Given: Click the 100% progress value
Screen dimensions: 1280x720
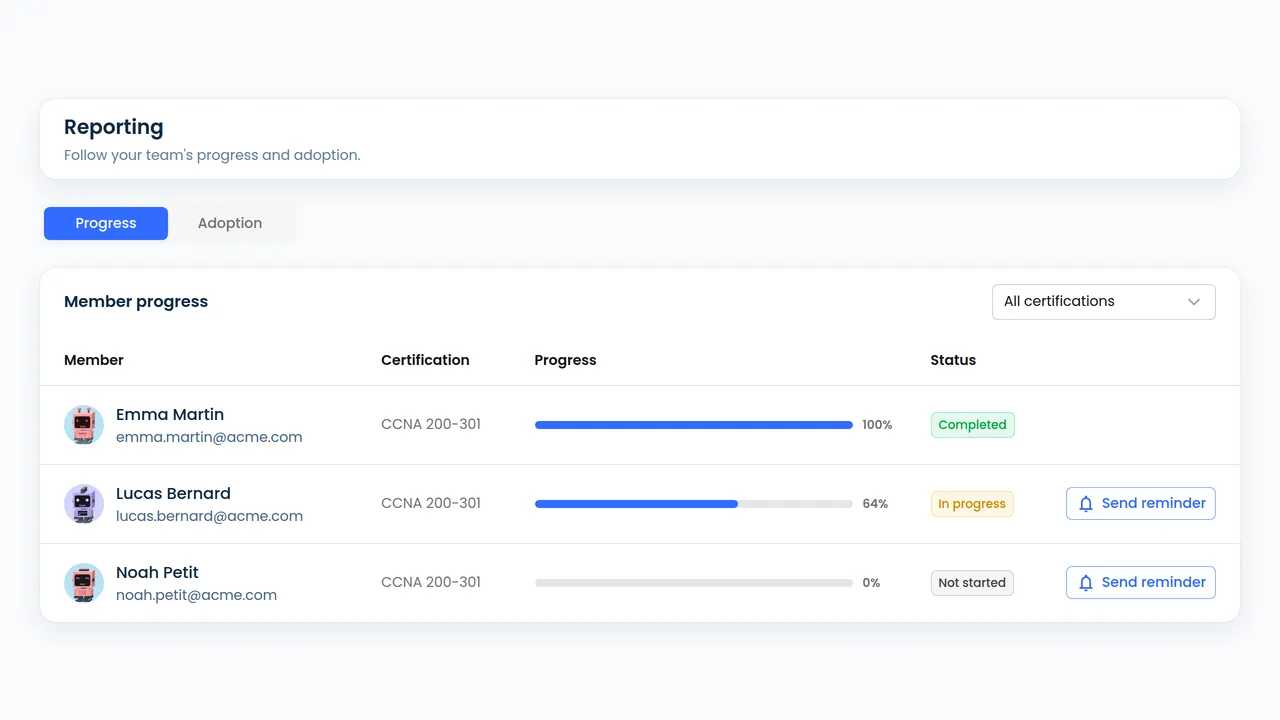Looking at the screenshot, I should [x=877, y=425].
